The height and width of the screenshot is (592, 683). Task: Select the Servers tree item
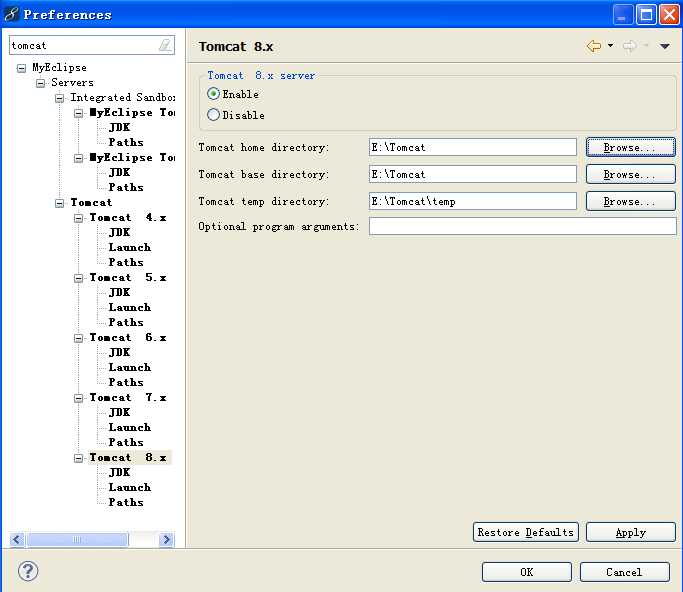click(72, 82)
